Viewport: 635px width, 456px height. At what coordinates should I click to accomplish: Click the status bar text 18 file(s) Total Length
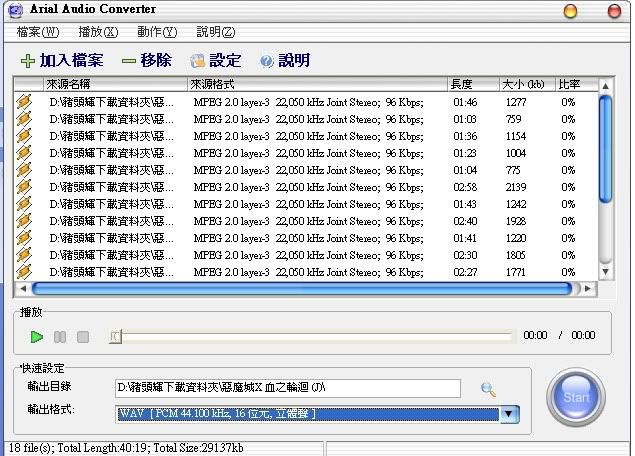tap(126, 447)
